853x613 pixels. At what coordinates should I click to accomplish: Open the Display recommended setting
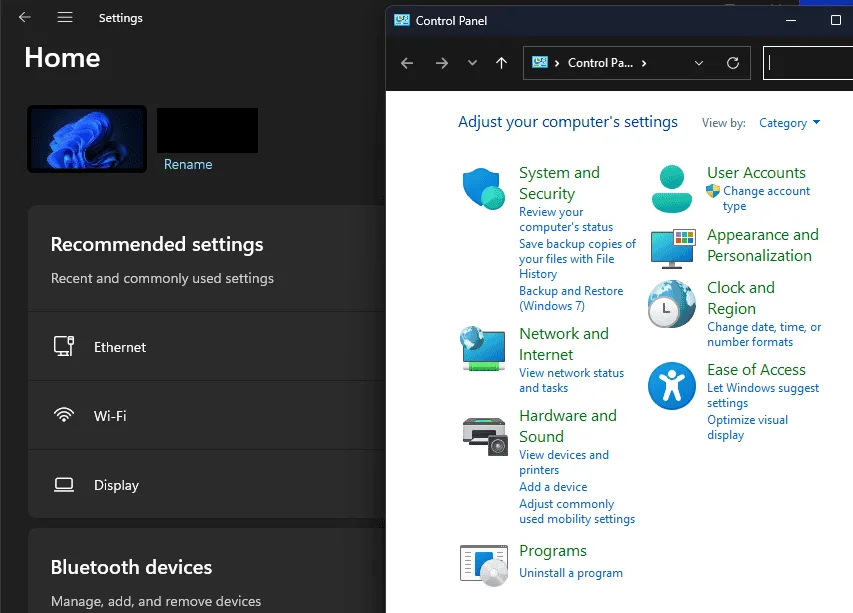[x=207, y=485]
